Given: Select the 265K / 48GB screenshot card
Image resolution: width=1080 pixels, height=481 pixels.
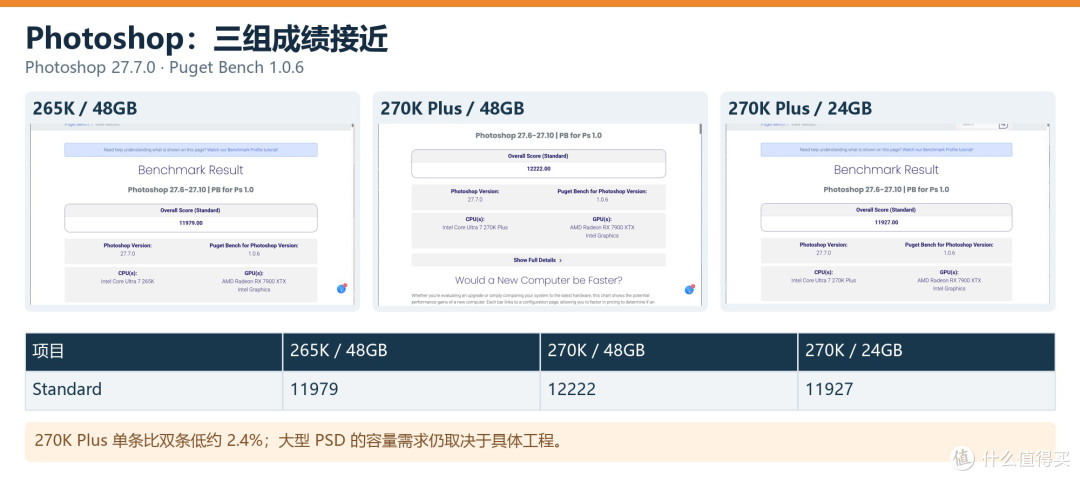Looking at the screenshot, I should [192, 201].
